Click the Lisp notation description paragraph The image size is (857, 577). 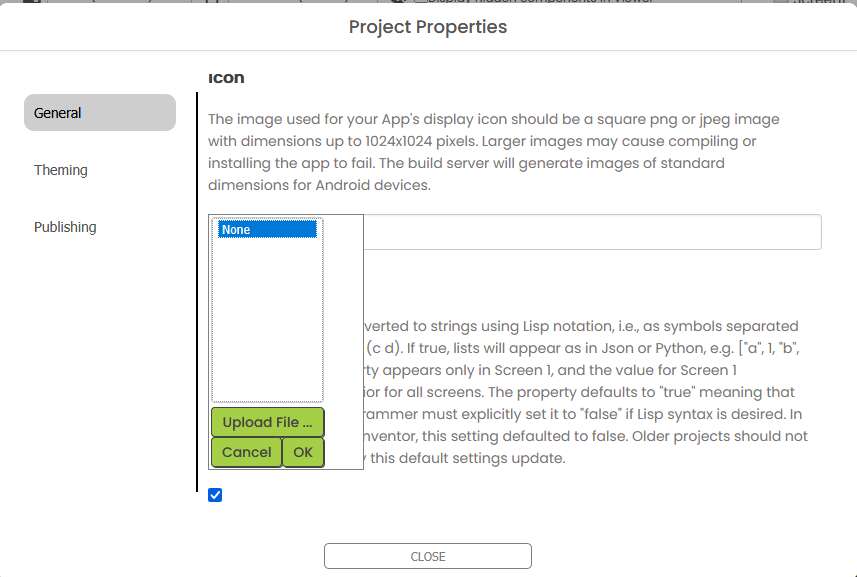click(x=580, y=392)
